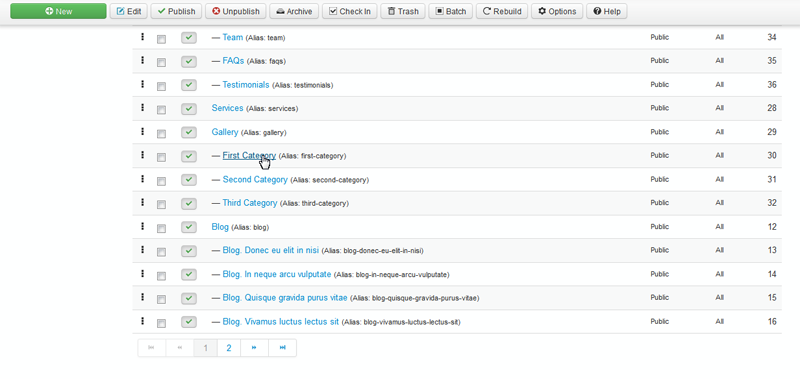The image size is (800, 379).
Task: Click the reorder handle for Services row
Action: point(143,108)
